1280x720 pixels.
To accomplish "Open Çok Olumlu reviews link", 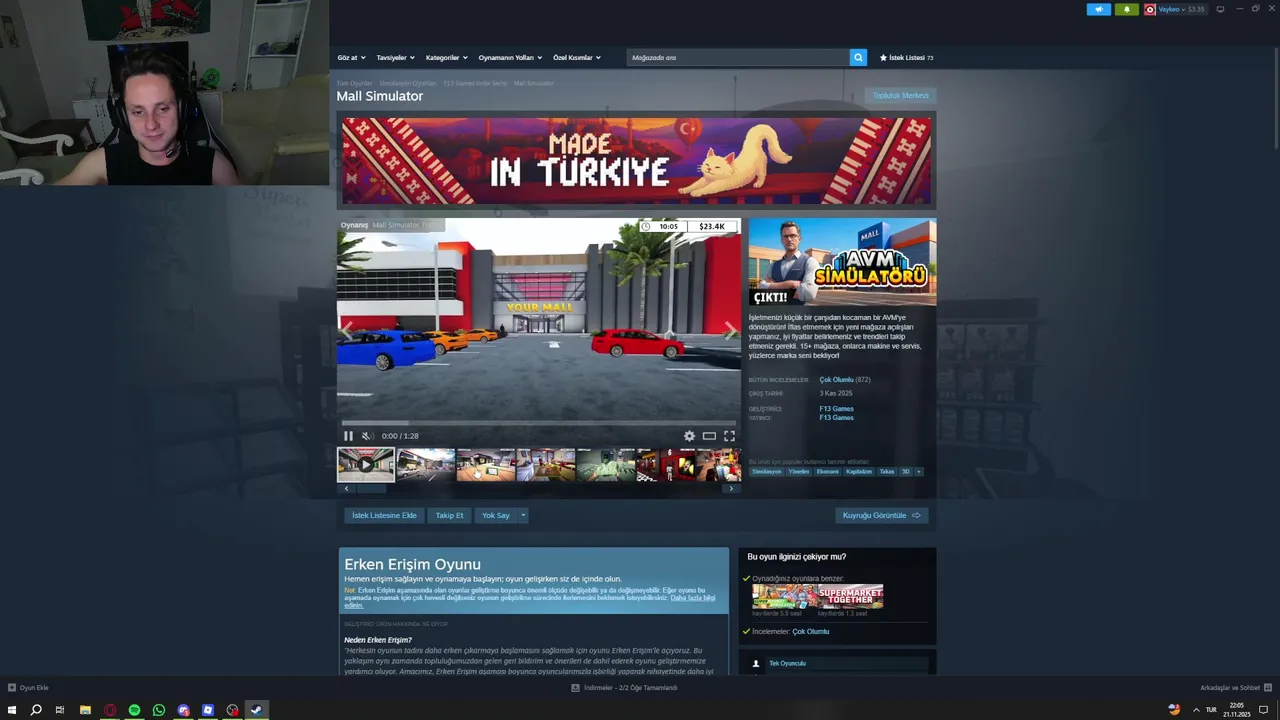I will click(836, 380).
